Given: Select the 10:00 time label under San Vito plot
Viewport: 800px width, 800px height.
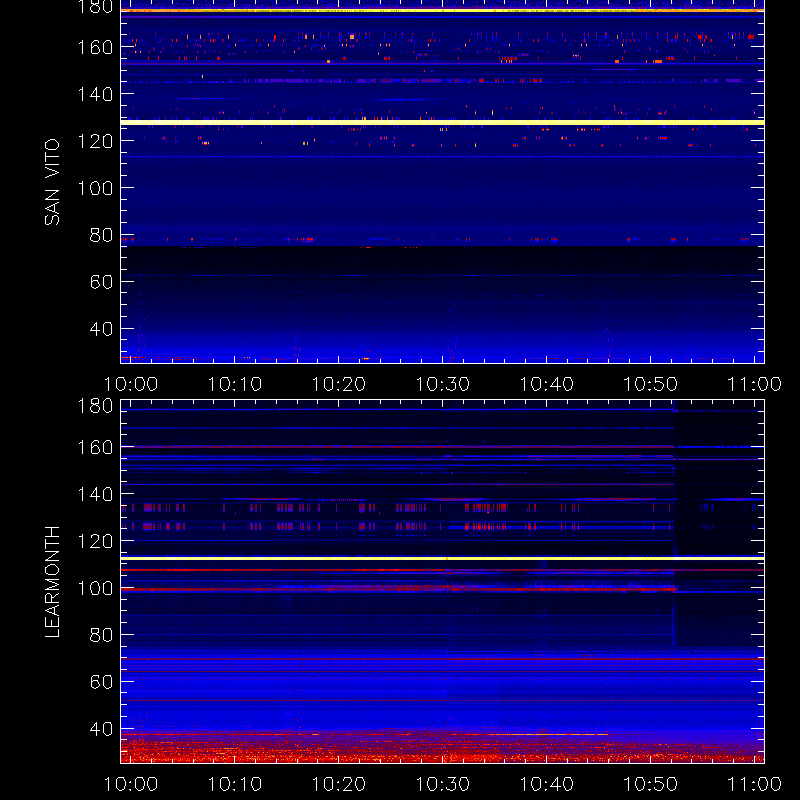Looking at the screenshot, I should tap(131, 384).
